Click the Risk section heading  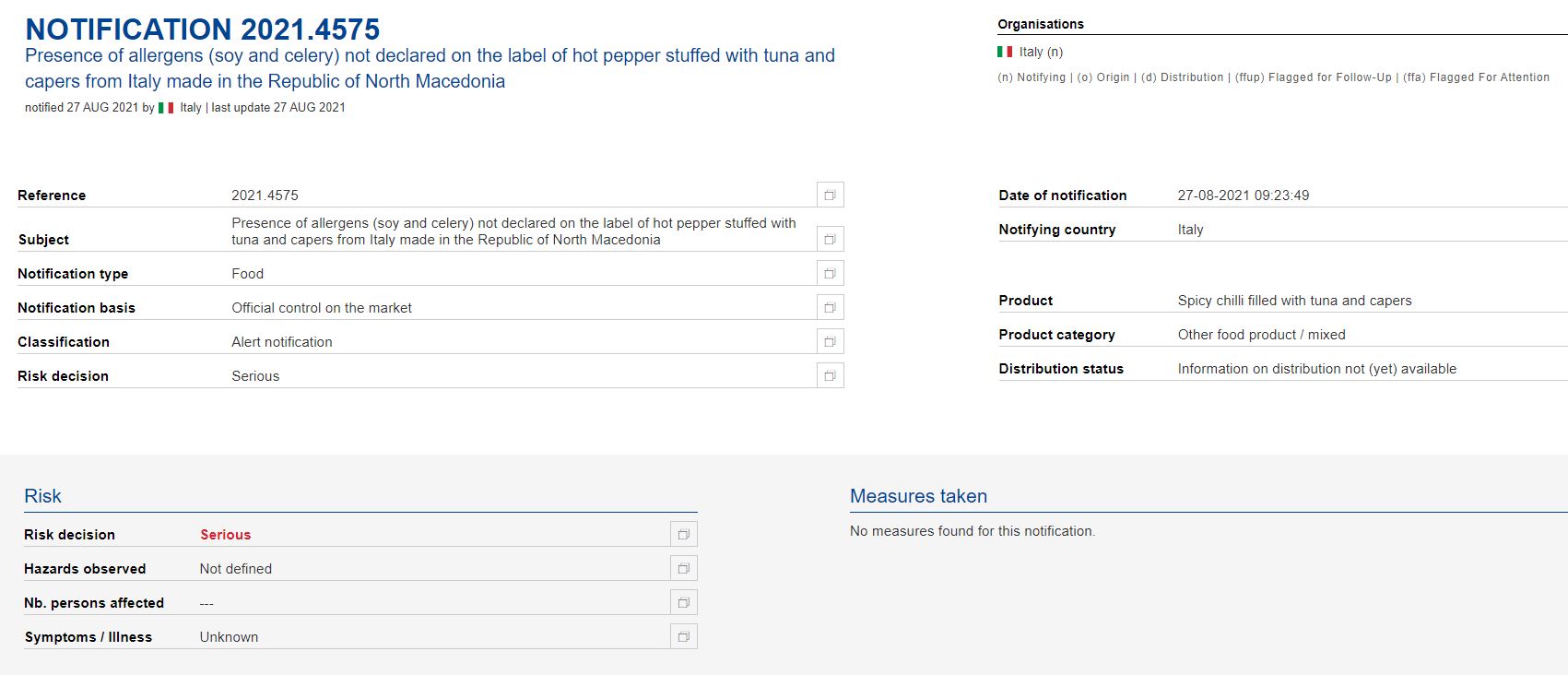click(x=42, y=496)
